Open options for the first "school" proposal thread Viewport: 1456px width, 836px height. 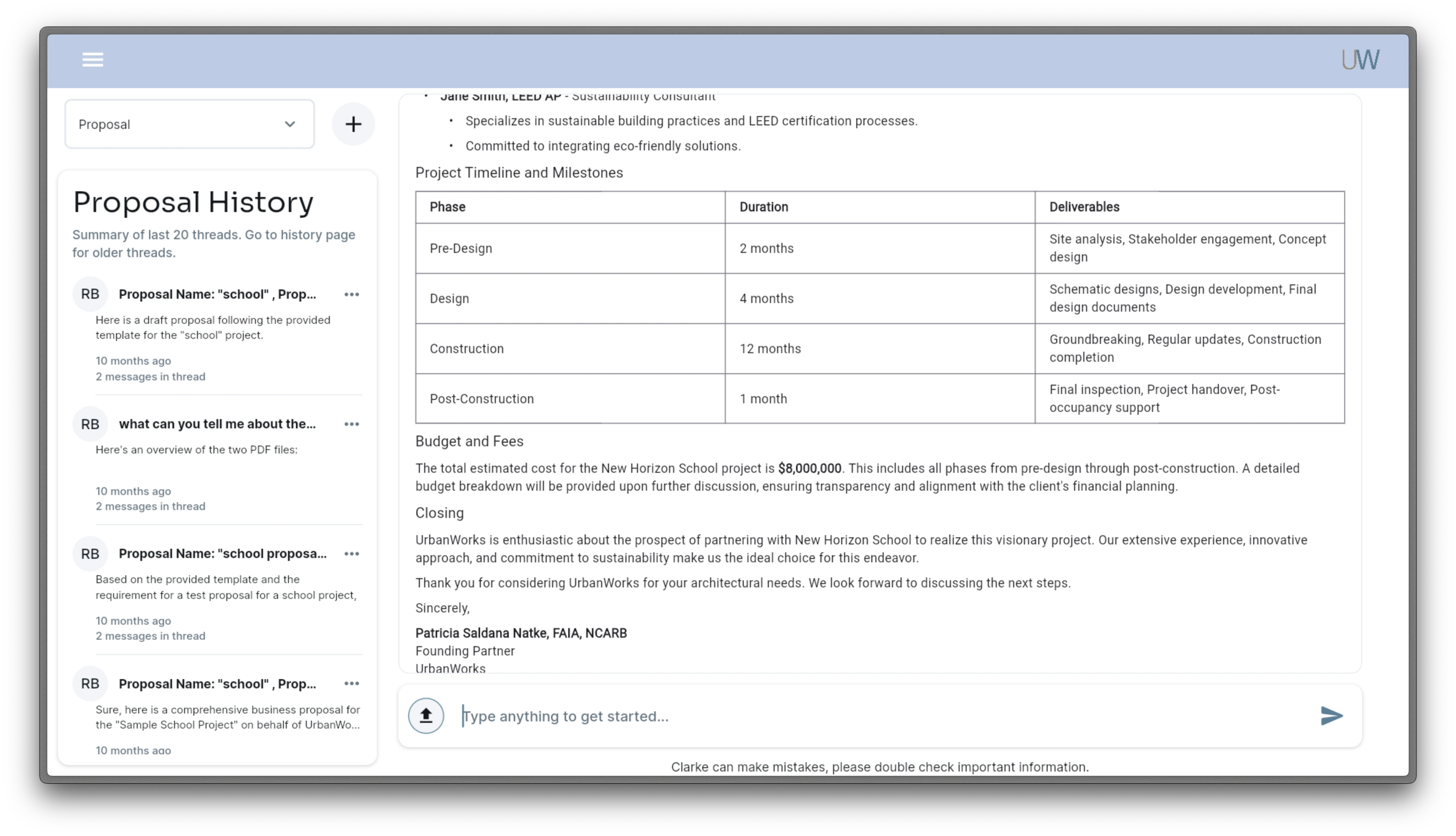click(x=352, y=294)
